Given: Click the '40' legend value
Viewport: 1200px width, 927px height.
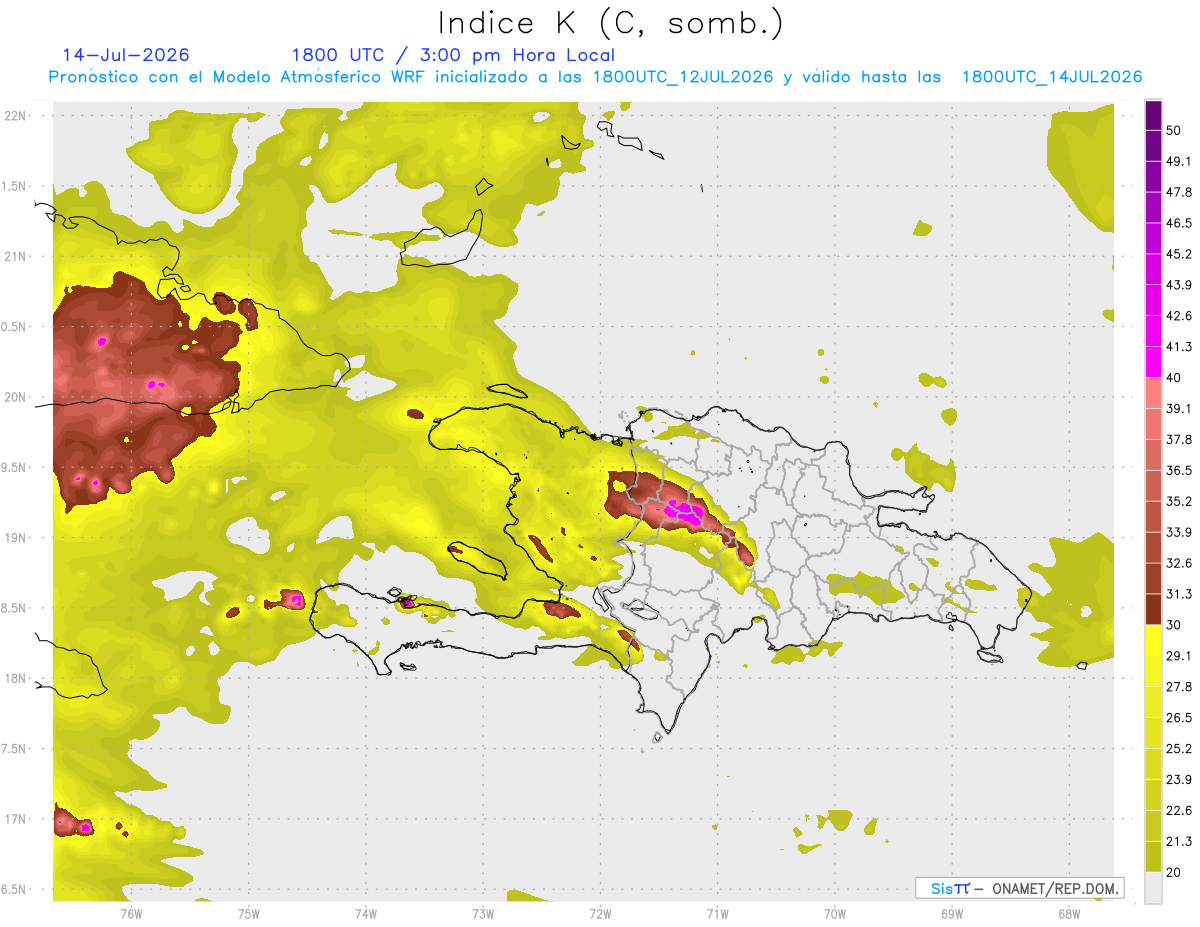Looking at the screenshot, I should 1174,377.
